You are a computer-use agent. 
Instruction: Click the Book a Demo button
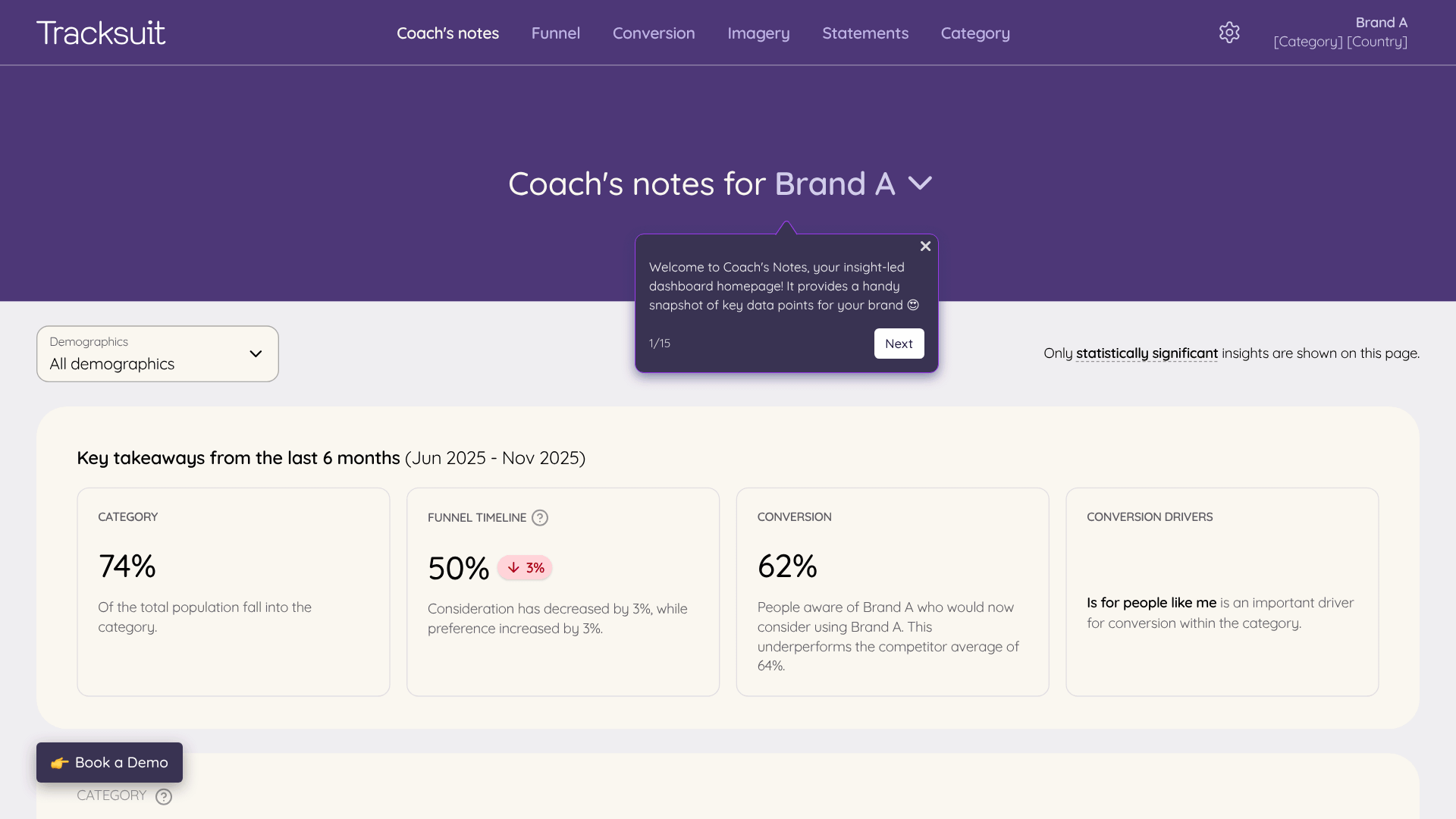[109, 762]
